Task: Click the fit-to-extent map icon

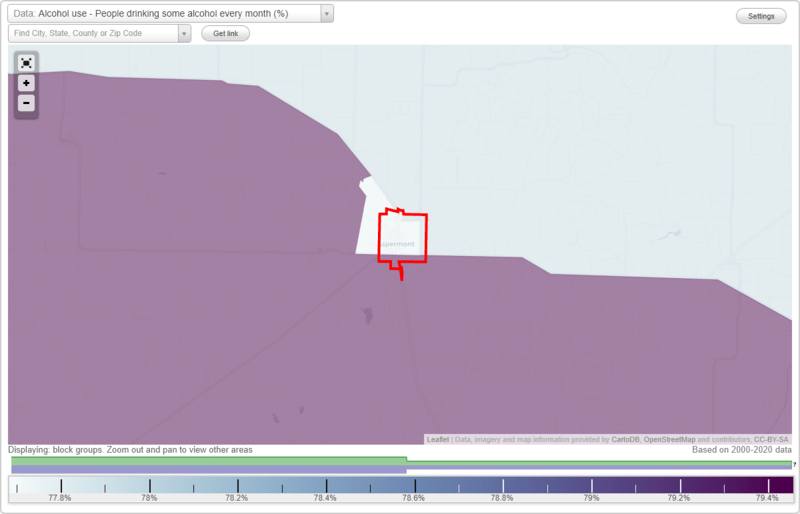Action: tap(26, 63)
